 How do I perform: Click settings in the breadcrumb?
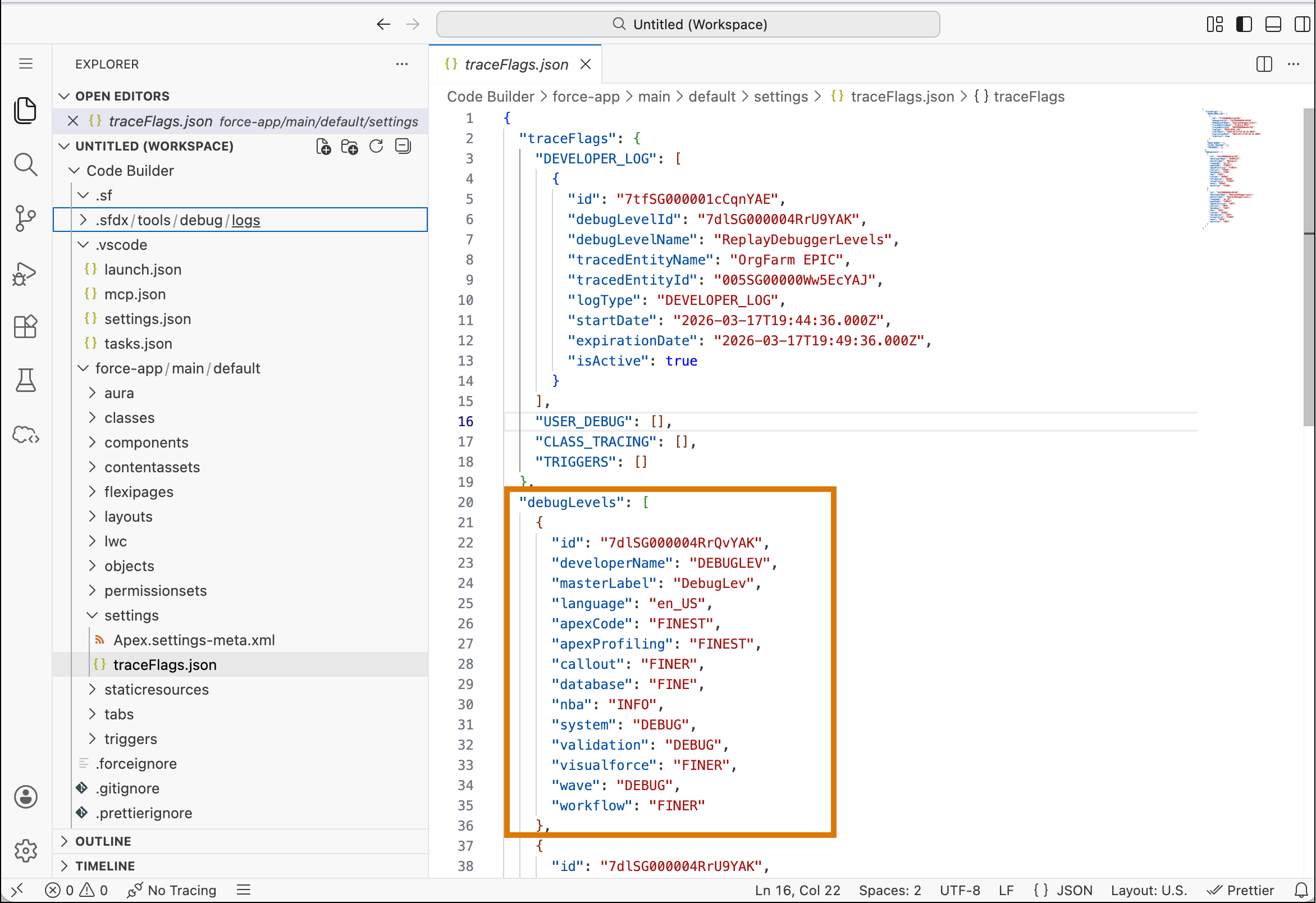[x=781, y=97]
